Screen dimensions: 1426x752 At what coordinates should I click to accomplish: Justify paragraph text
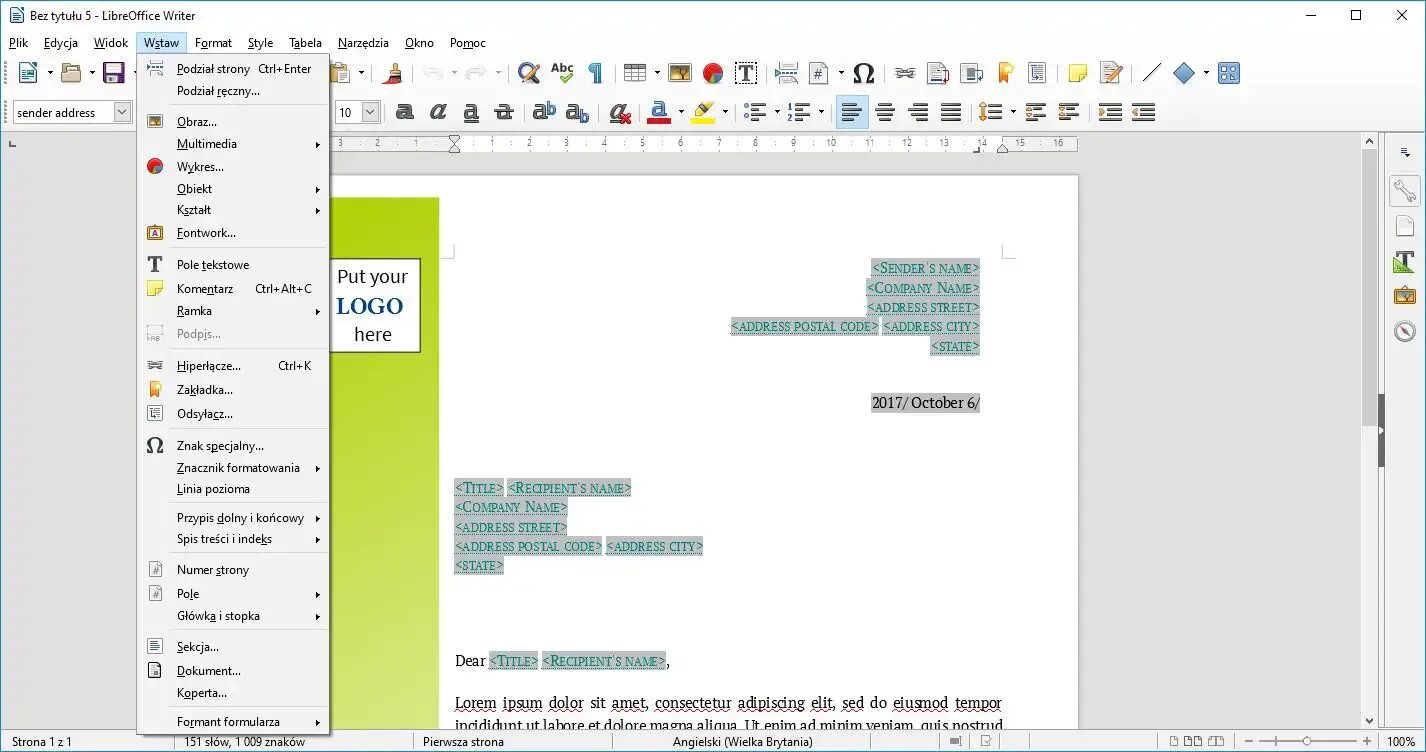coord(951,112)
